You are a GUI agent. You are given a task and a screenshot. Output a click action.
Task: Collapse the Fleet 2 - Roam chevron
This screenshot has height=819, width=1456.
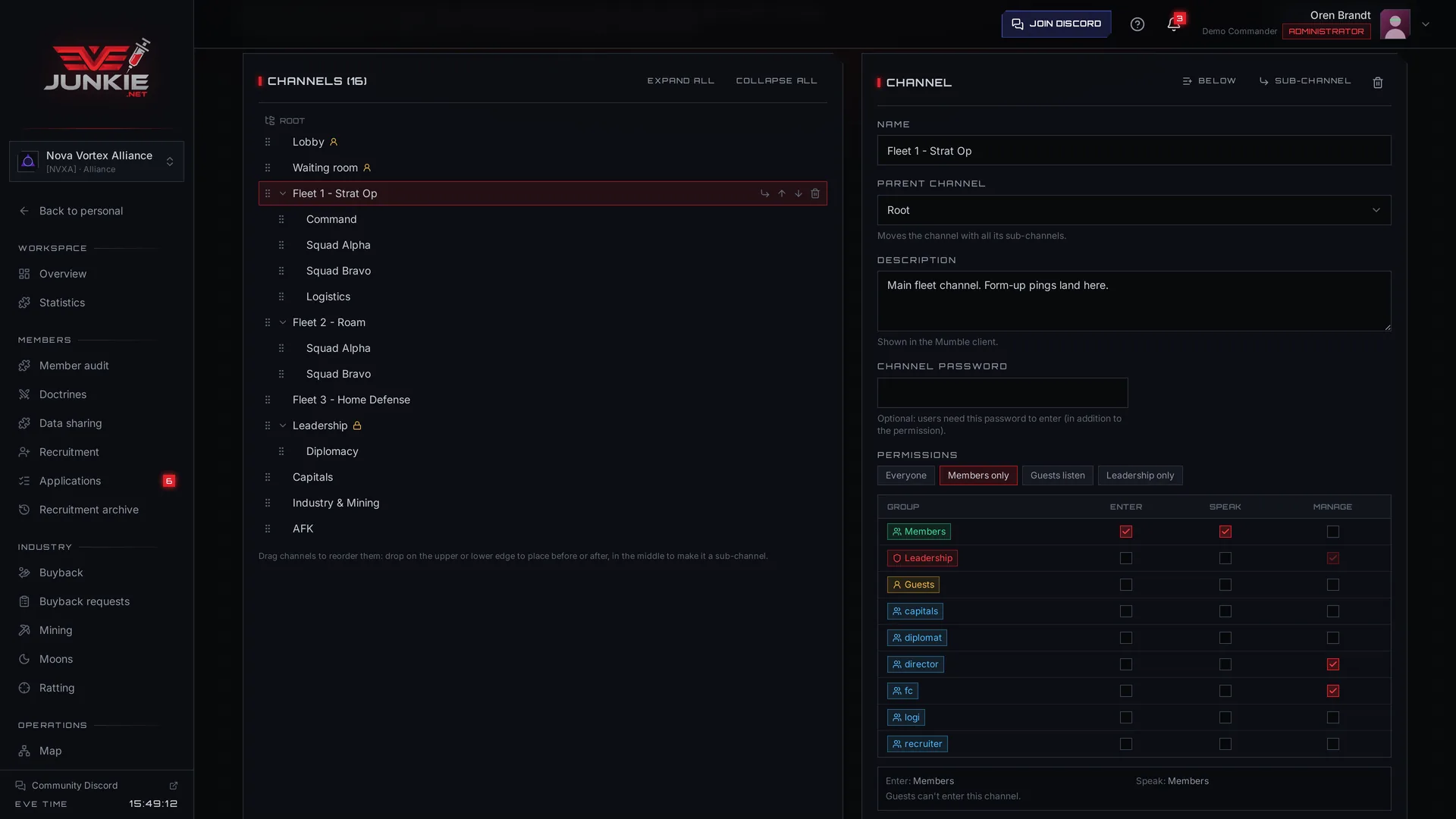[283, 322]
